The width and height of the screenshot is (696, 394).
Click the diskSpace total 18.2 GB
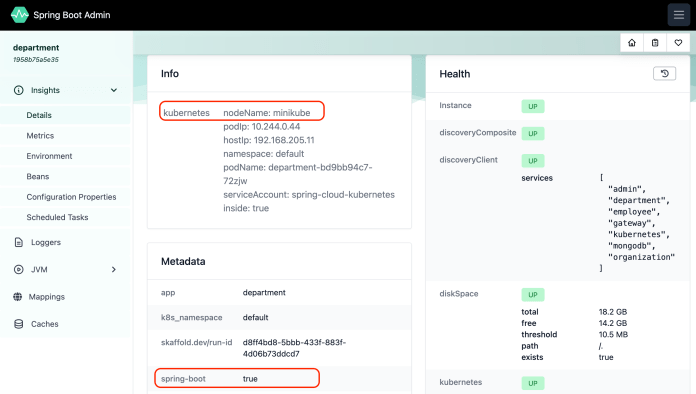pos(613,312)
